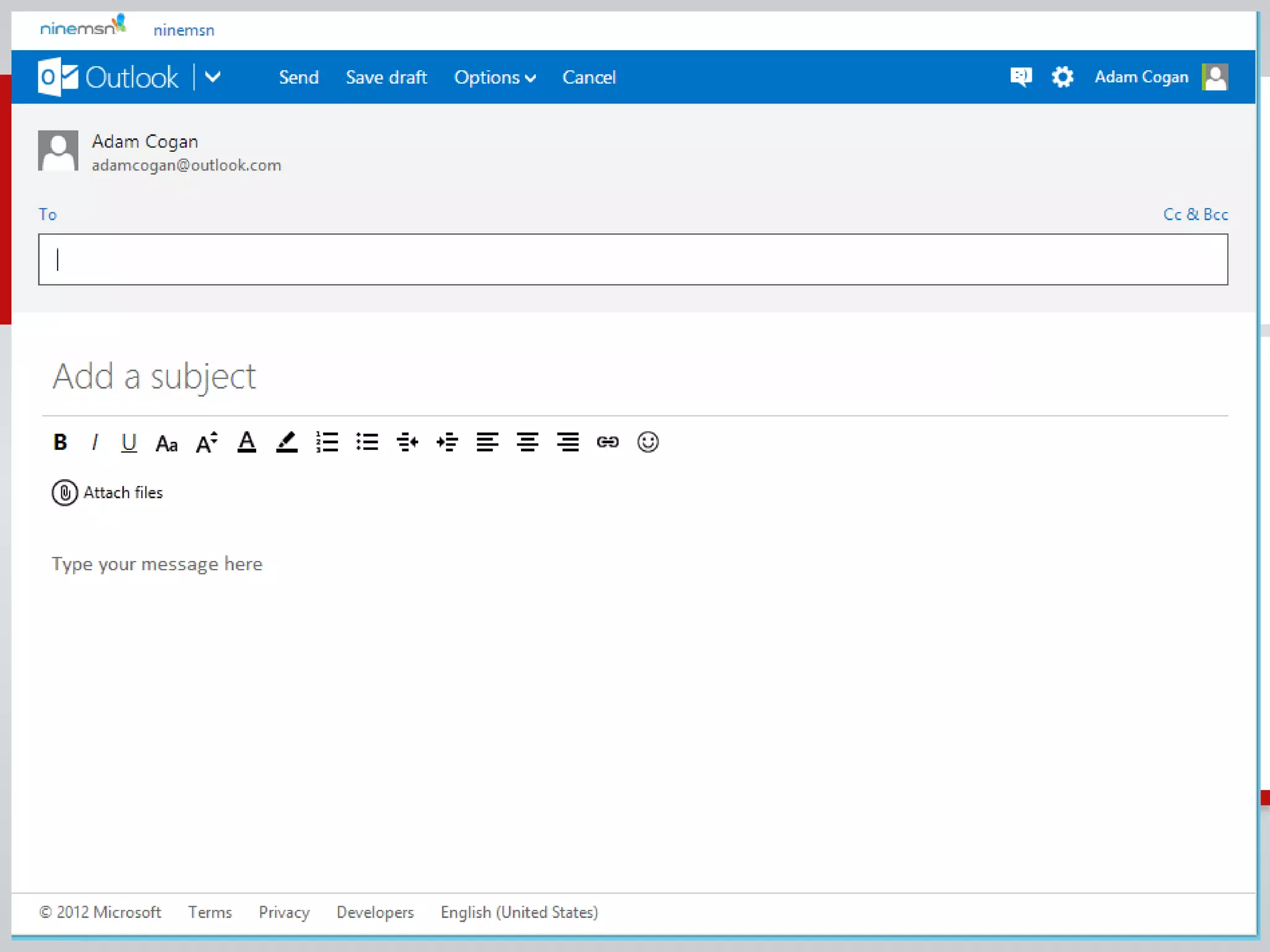Open the settings gear menu
The image size is (1270, 952).
(1062, 77)
